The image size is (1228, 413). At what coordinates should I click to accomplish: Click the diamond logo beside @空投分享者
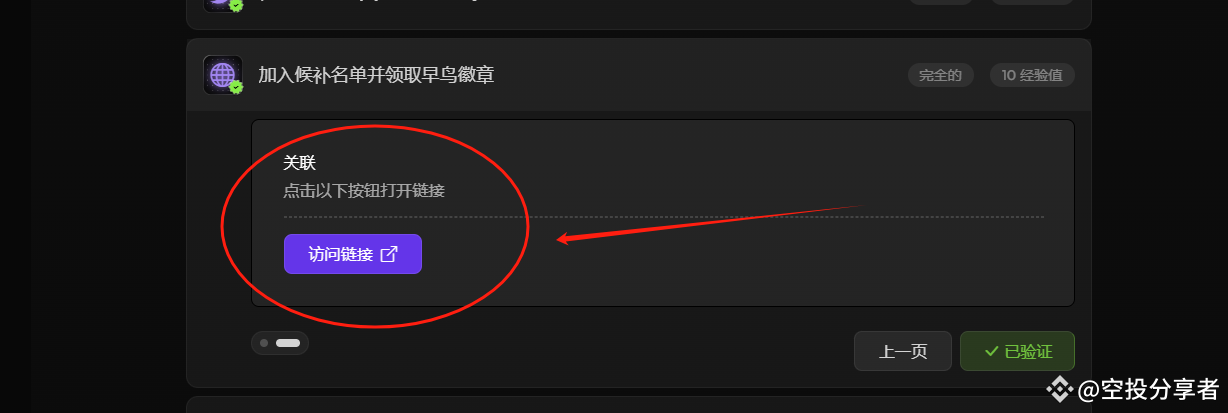(x=1060, y=388)
